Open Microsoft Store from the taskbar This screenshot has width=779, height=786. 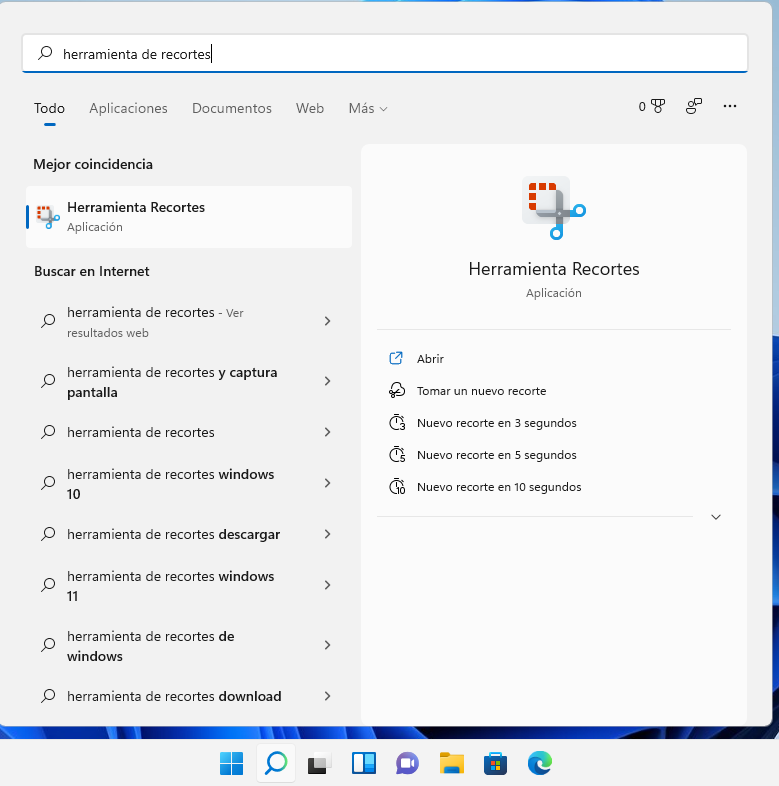[495, 763]
